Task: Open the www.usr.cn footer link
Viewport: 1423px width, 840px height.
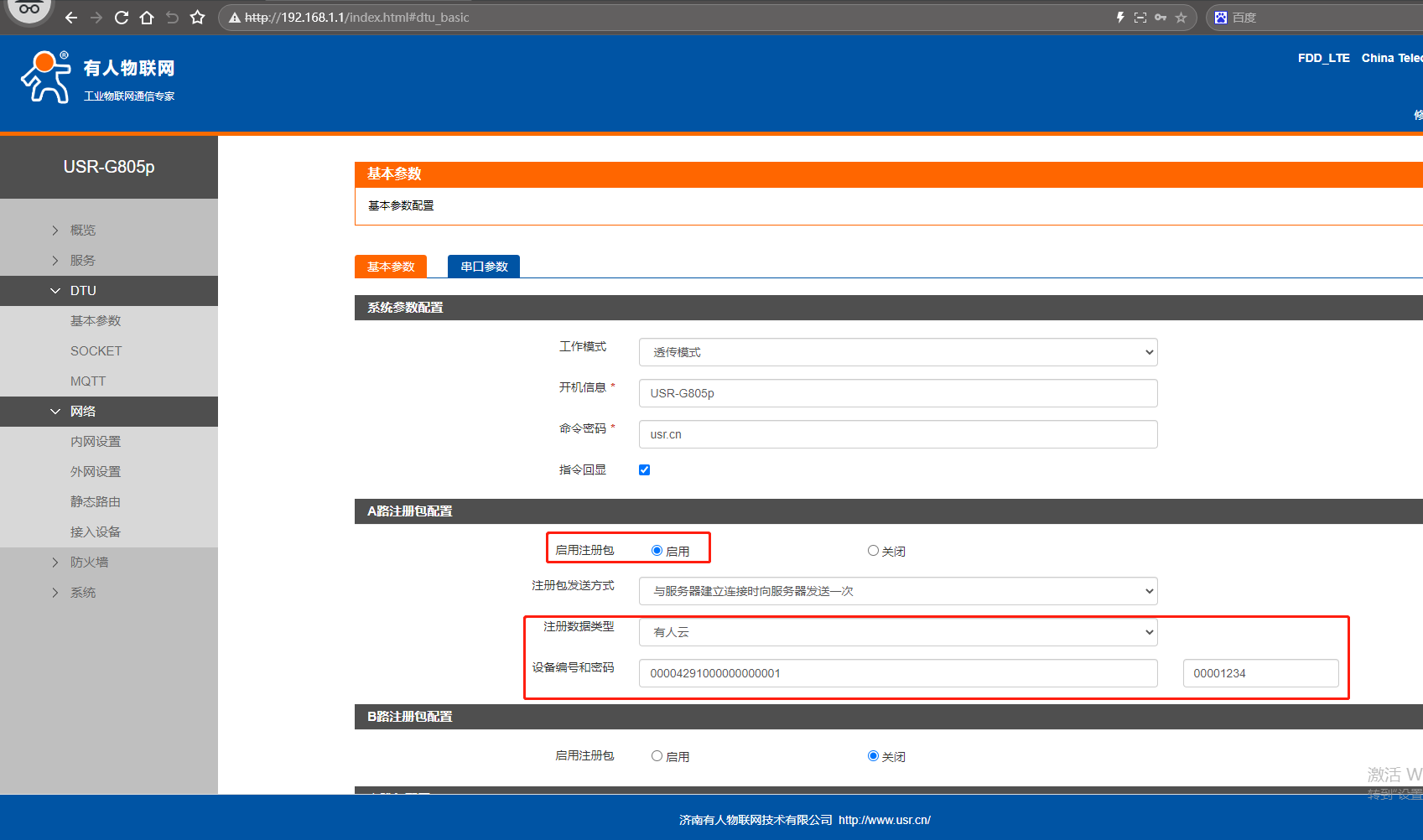Action: click(884, 820)
